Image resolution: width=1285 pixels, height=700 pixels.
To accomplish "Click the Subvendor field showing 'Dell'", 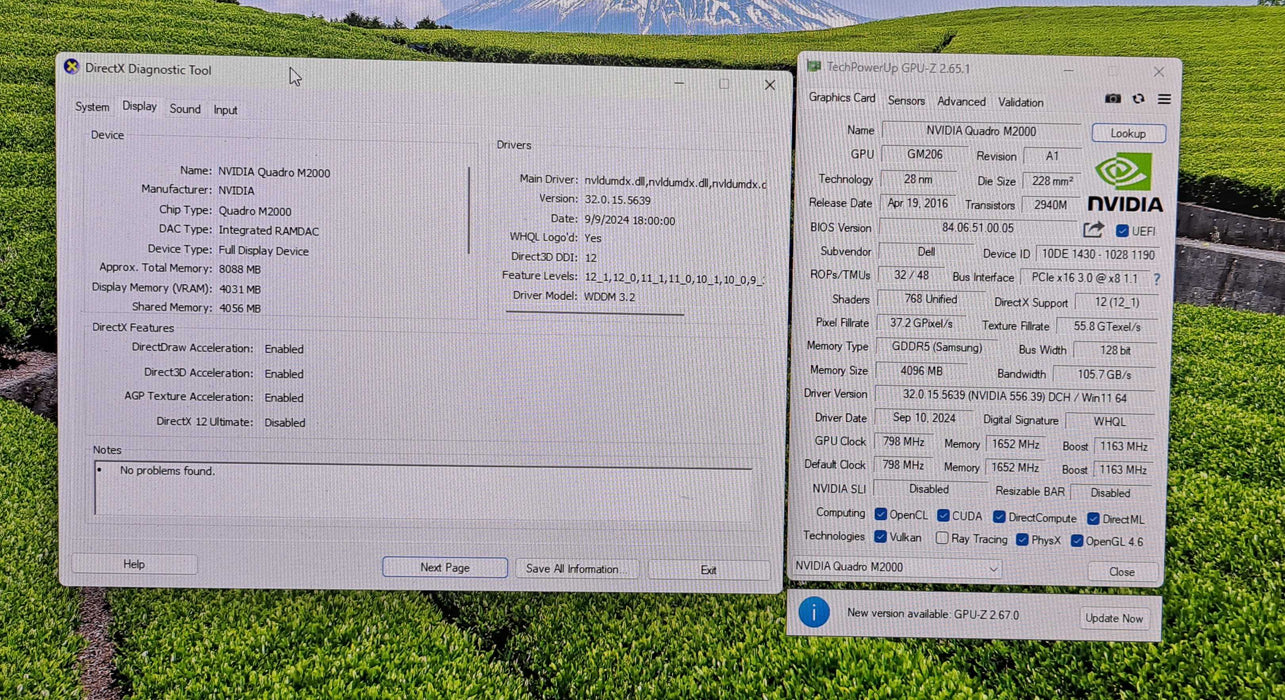I will 927,252.
